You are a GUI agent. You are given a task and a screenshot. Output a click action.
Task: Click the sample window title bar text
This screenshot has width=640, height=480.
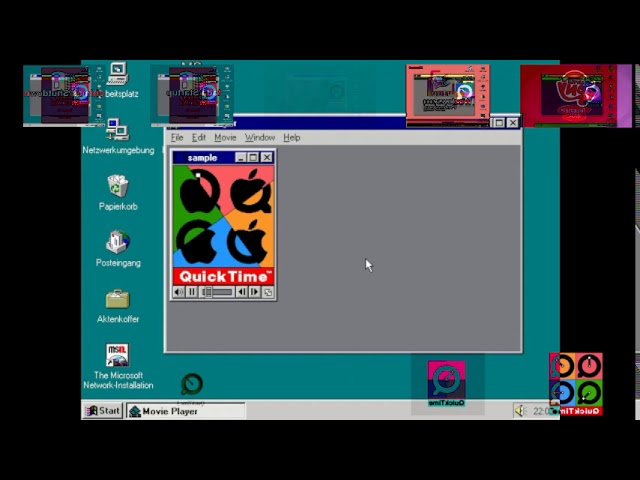pos(202,158)
